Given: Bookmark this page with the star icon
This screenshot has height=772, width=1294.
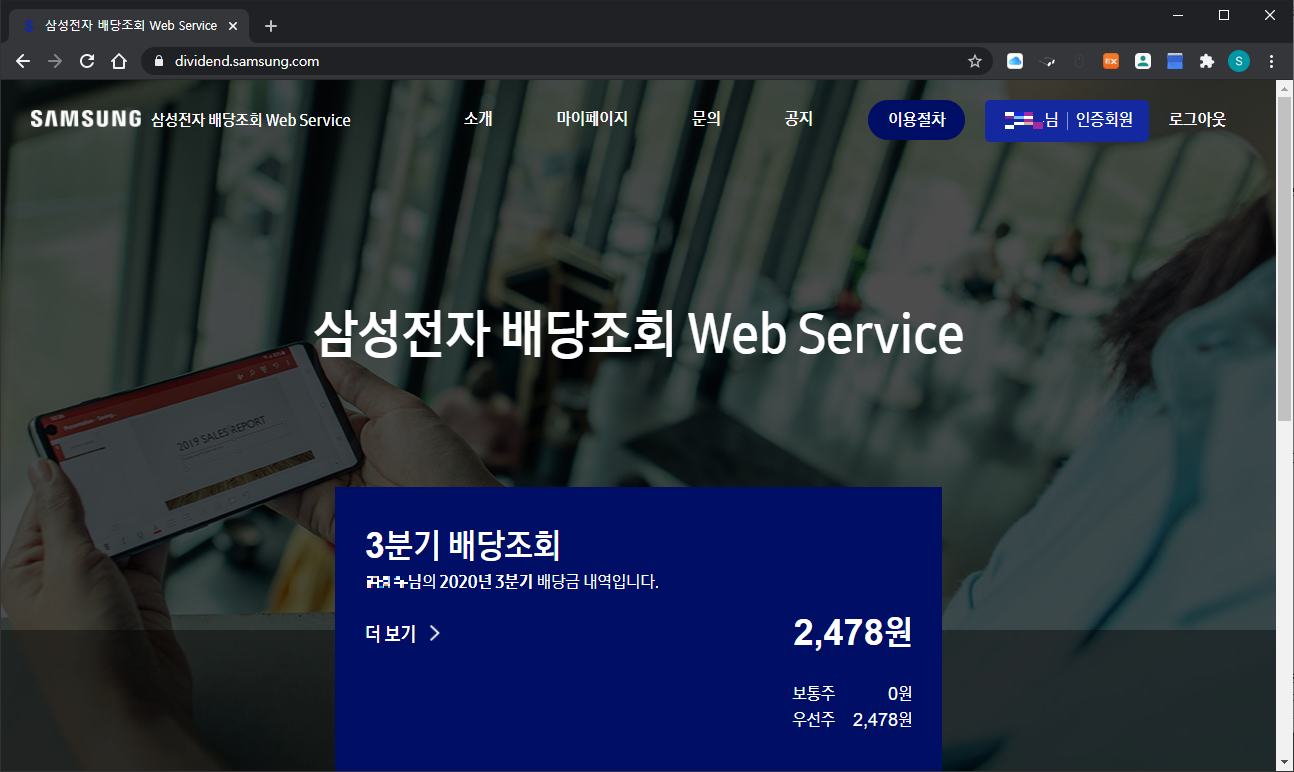Looking at the screenshot, I should (x=975, y=61).
